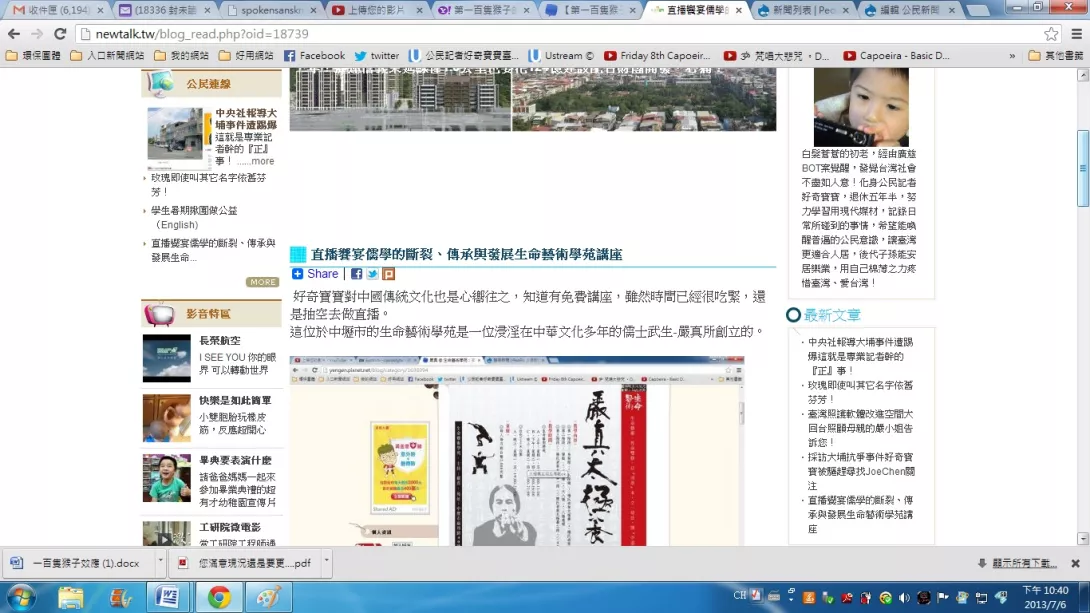Screen dimensions: 1090x613
Task: Click the MORE button in 公民連線 section
Action: 263,282
